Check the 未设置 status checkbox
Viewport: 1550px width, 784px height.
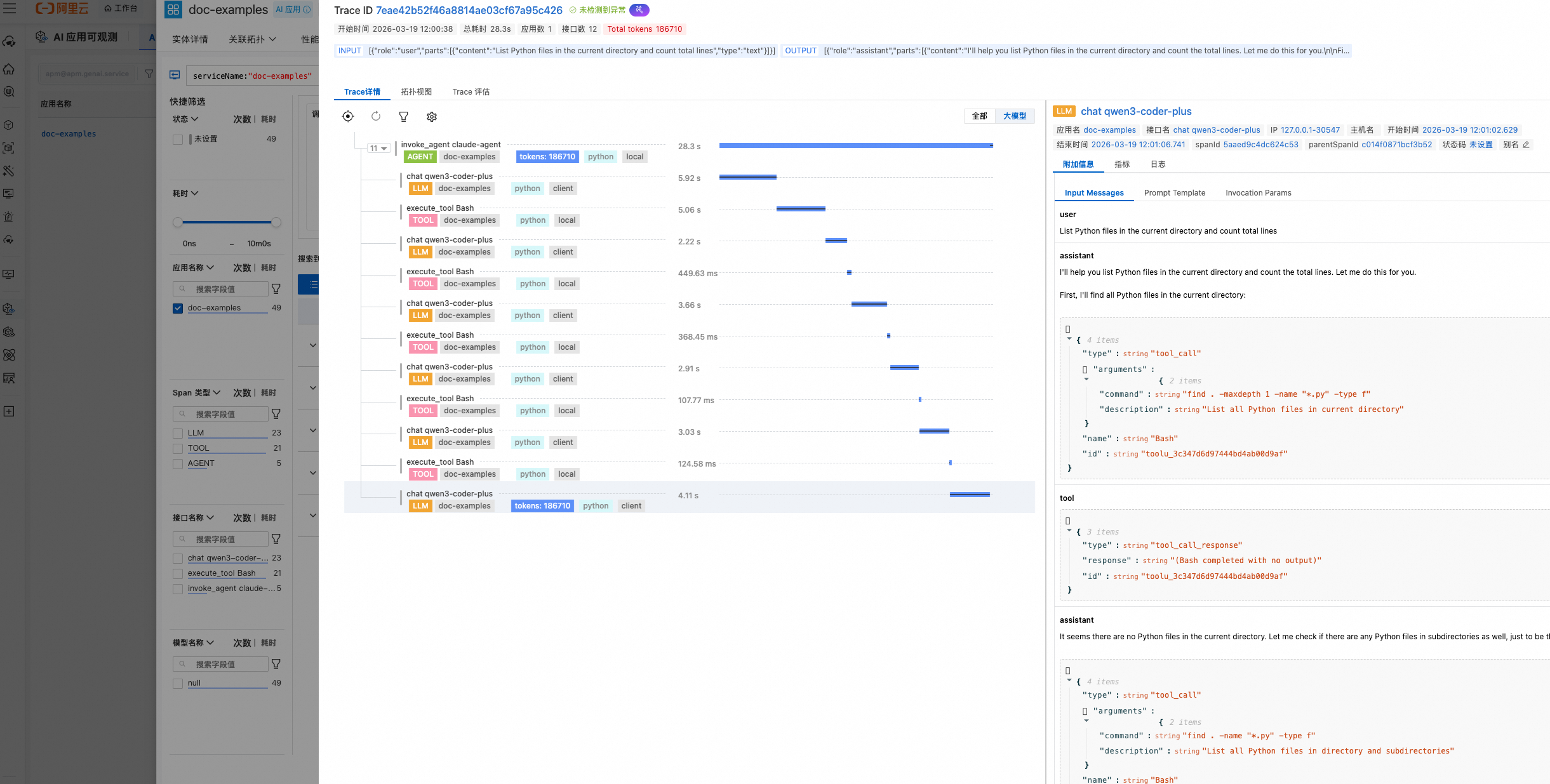tap(178, 139)
